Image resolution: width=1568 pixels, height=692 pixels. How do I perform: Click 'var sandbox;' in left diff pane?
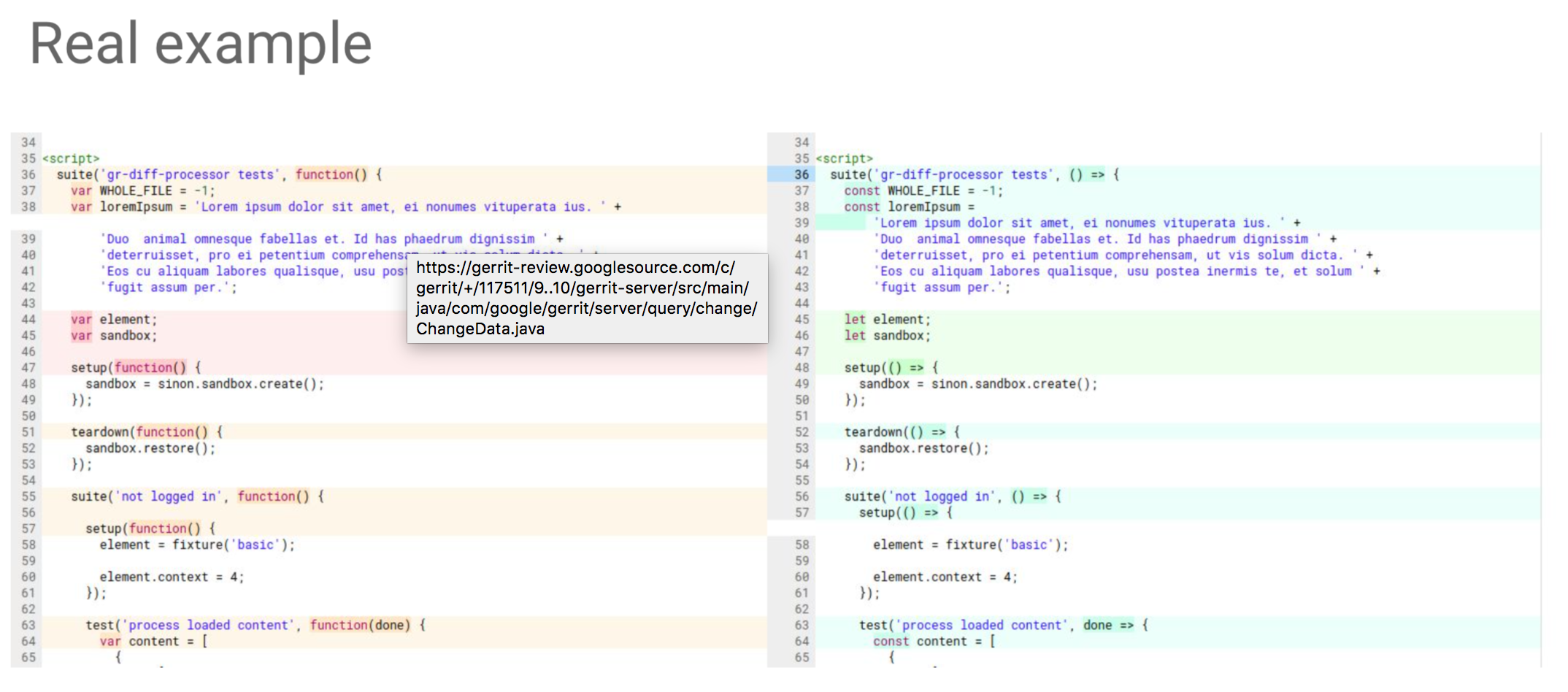point(114,335)
